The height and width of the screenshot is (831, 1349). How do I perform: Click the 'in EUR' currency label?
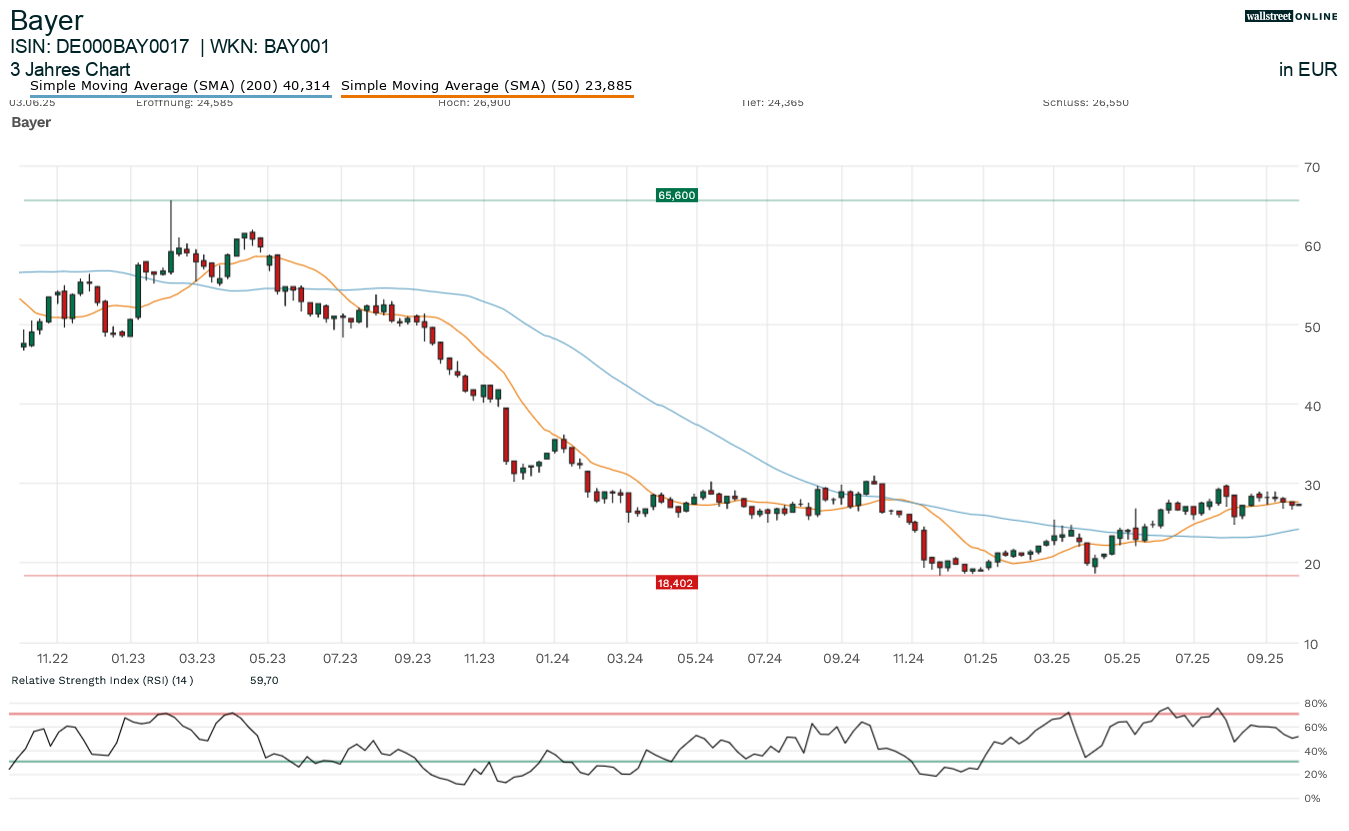point(1308,70)
